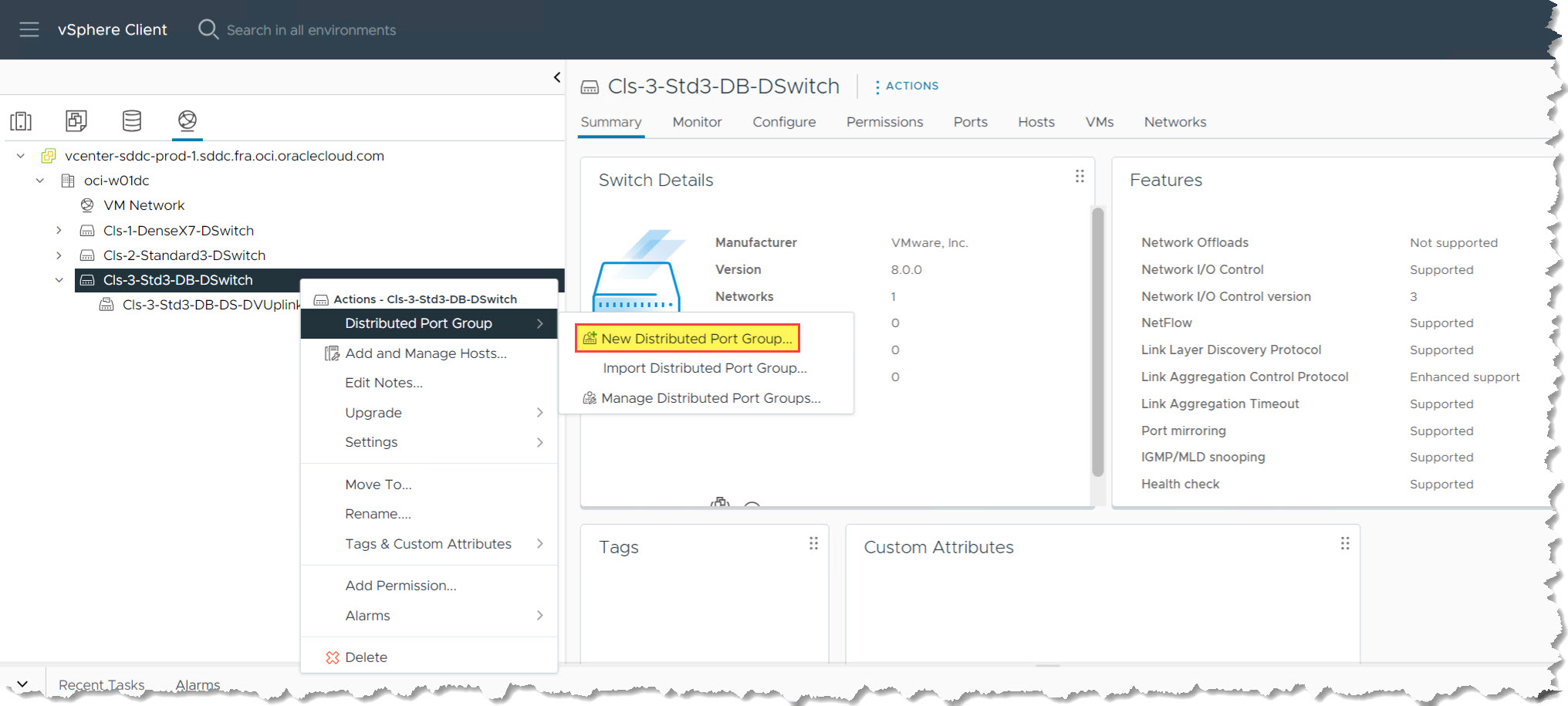The height and width of the screenshot is (706, 1568).
Task: Switch to the Networks tab
Action: 1174,122
